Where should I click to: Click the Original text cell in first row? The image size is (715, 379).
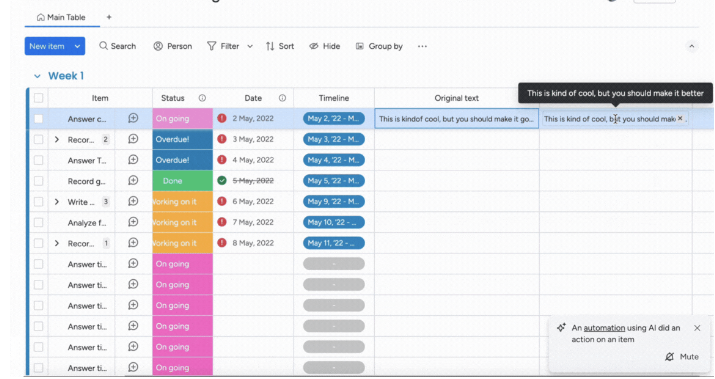(x=456, y=119)
